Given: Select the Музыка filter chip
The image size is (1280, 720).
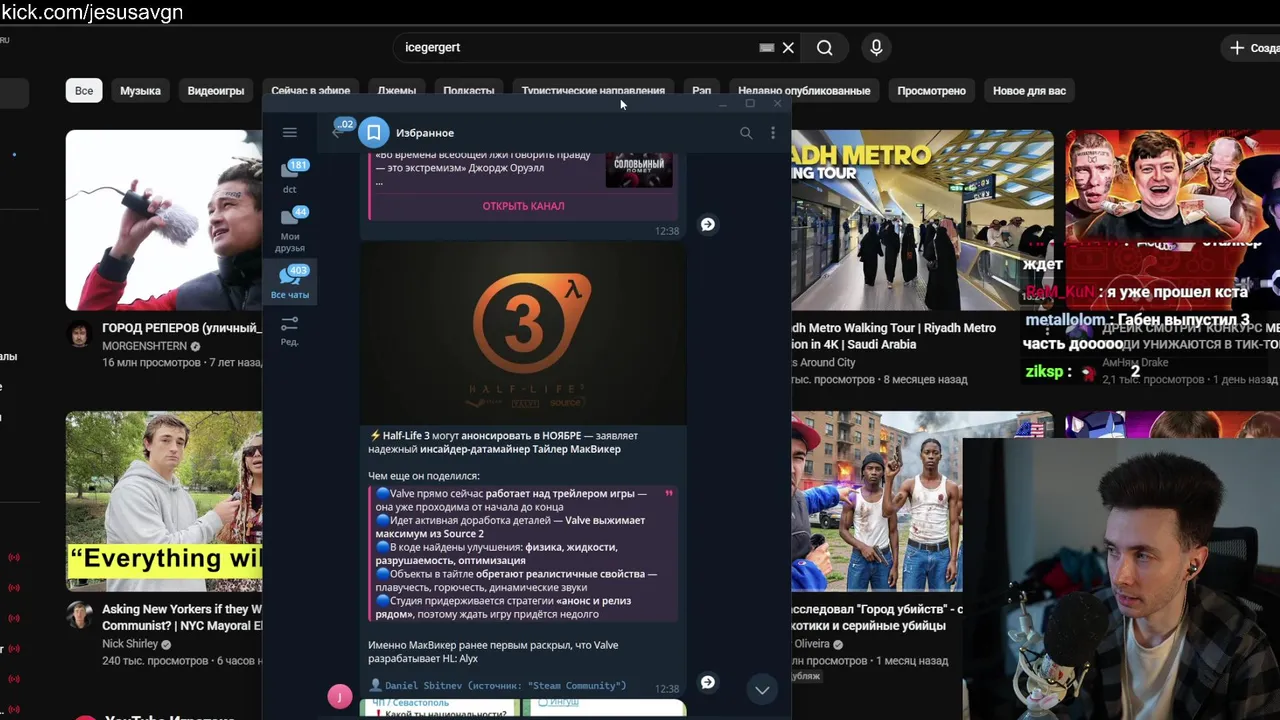Looking at the screenshot, I should pyautogui.click(x=140, y=90).
